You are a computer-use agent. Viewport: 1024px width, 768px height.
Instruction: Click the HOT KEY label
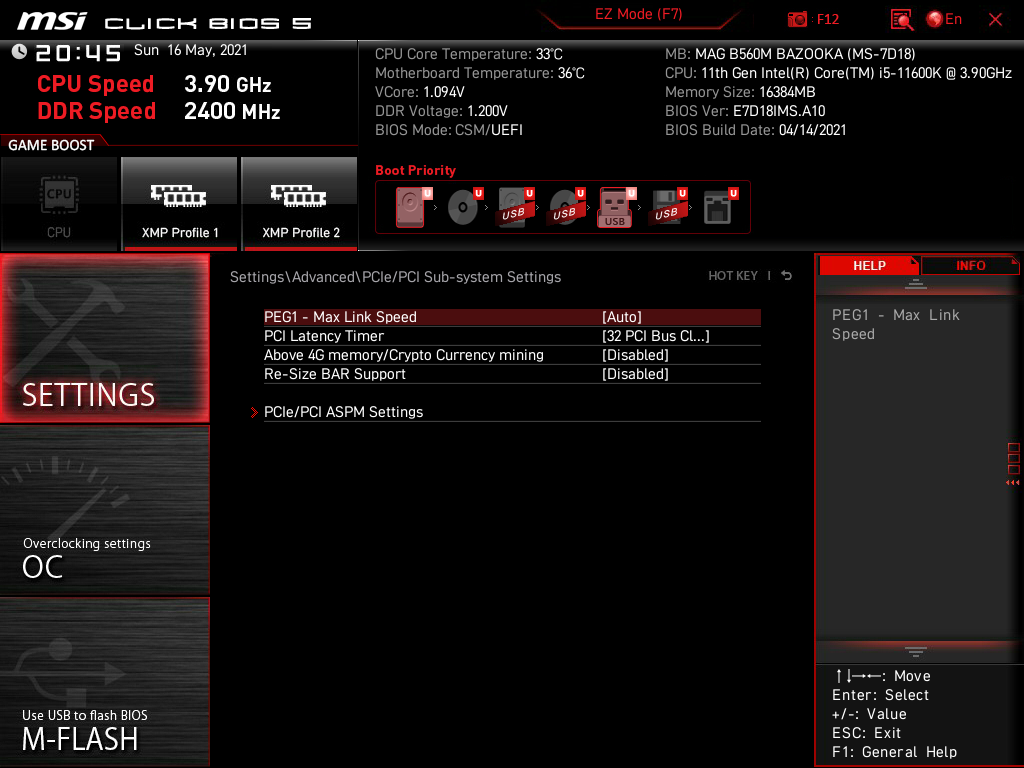click(x=733, y=276)
